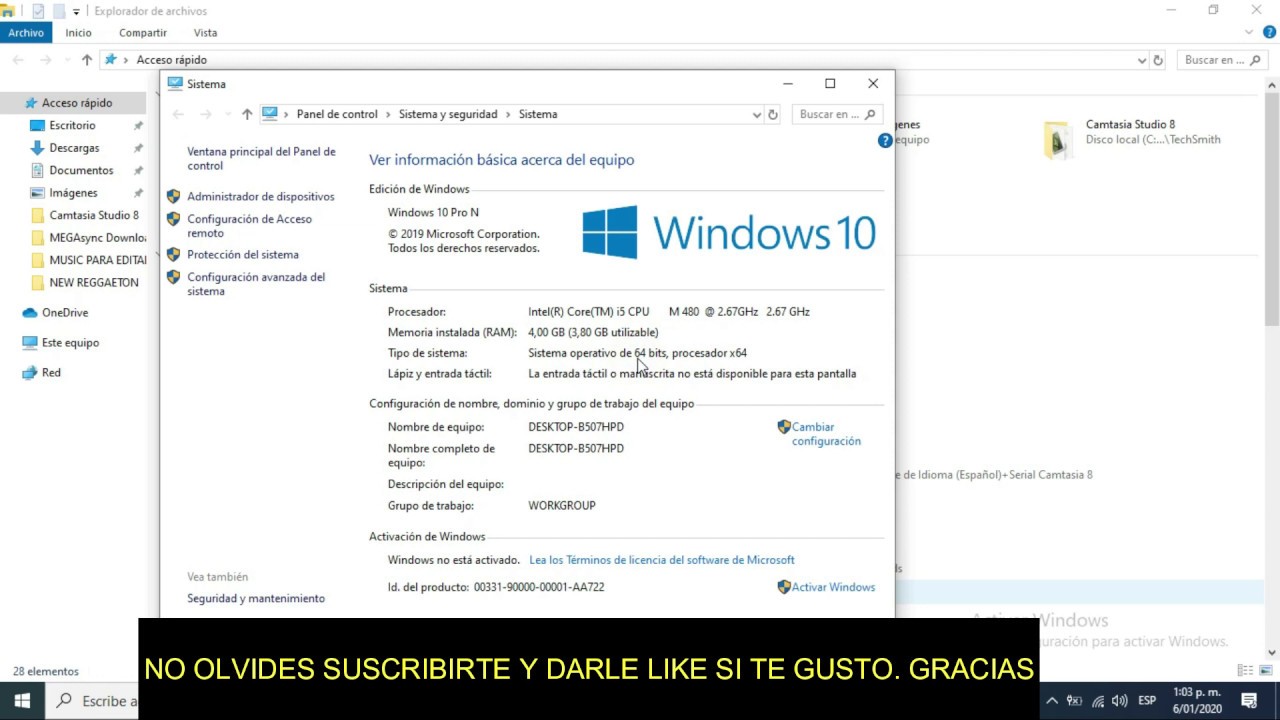Open Configuración avanzada del sistema
This screenshot has height=720, width=1280.
[256, 284]
